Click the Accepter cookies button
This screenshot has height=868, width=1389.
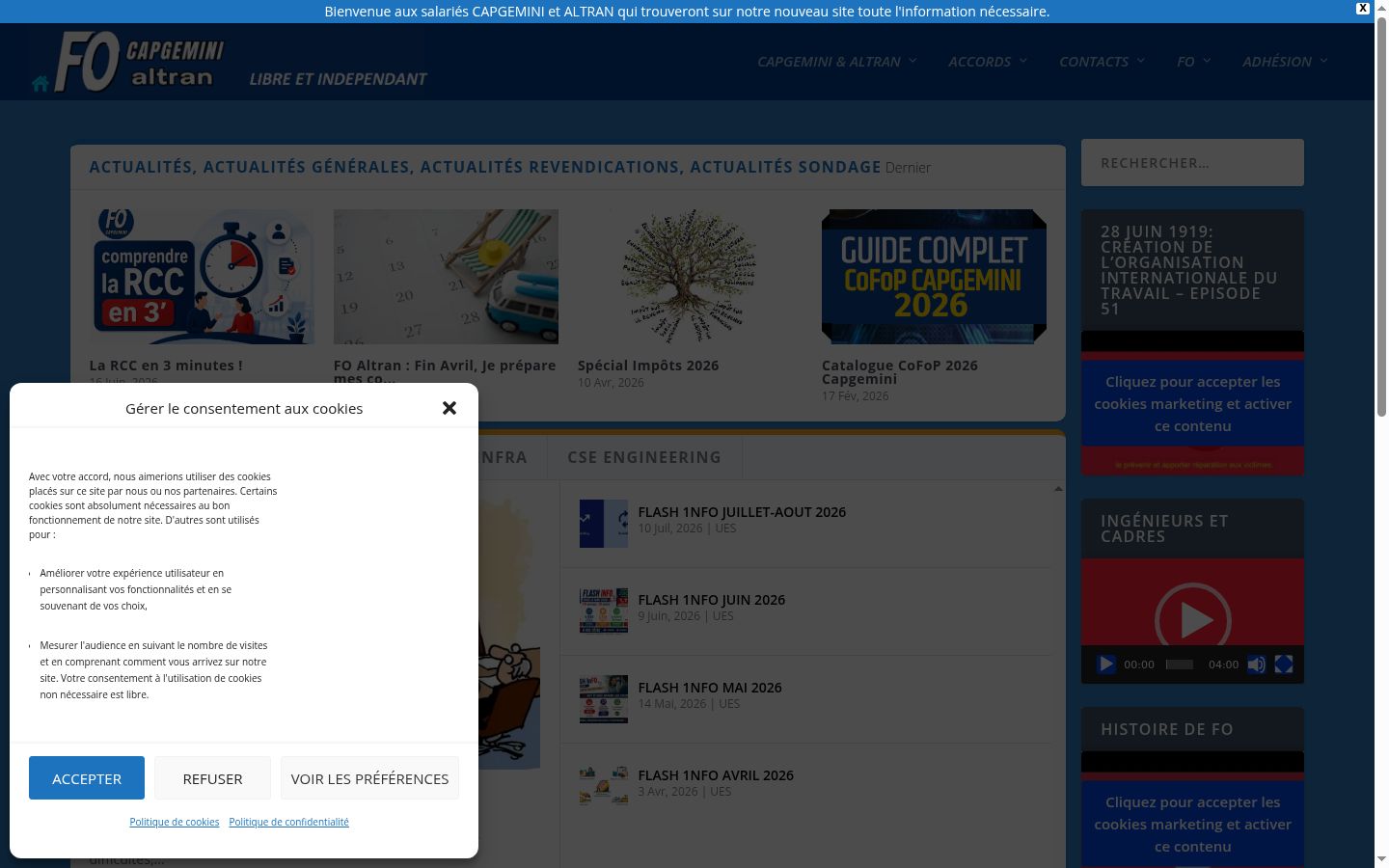(87, 778)
